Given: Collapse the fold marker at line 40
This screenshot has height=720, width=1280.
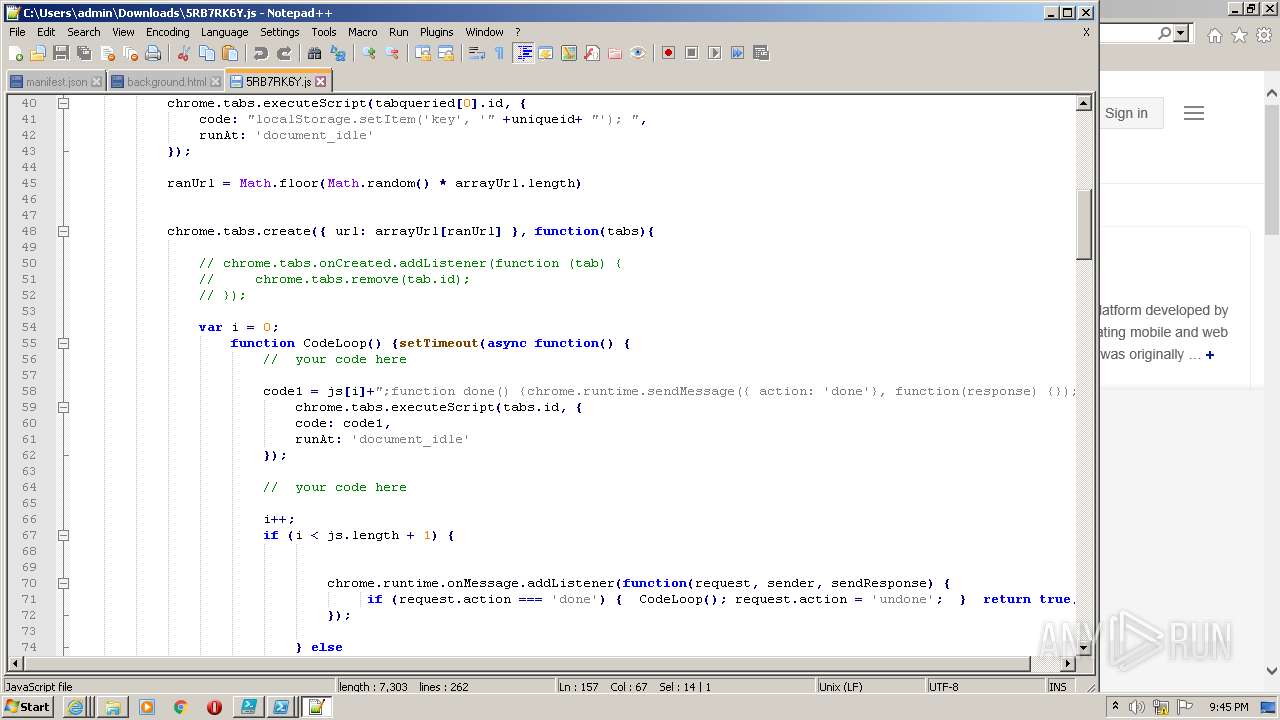Looking at the screenshot, I should [x=63, y=103].
